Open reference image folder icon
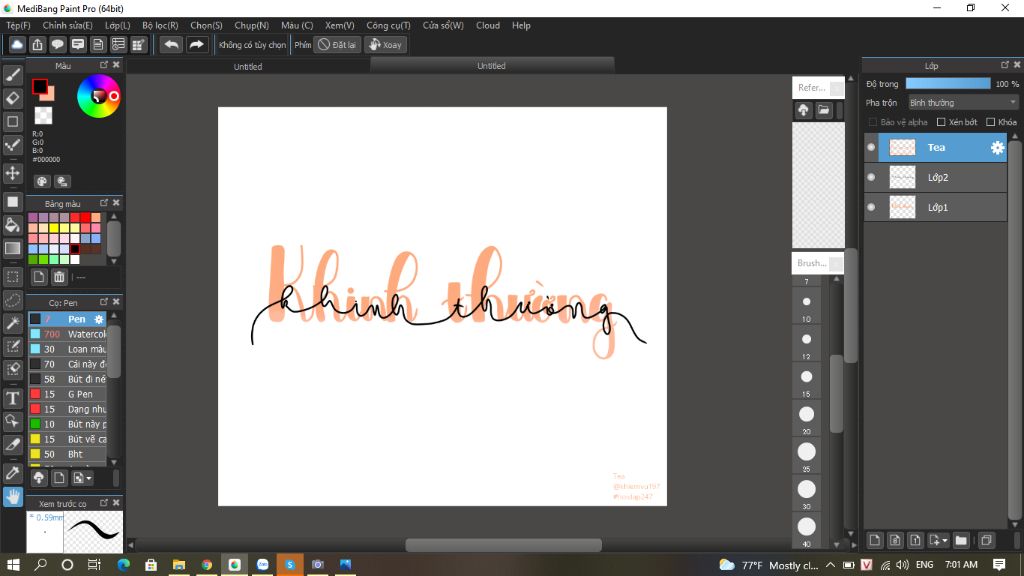The width and height of the screenshot is (1024, 576). click(824, 110)
